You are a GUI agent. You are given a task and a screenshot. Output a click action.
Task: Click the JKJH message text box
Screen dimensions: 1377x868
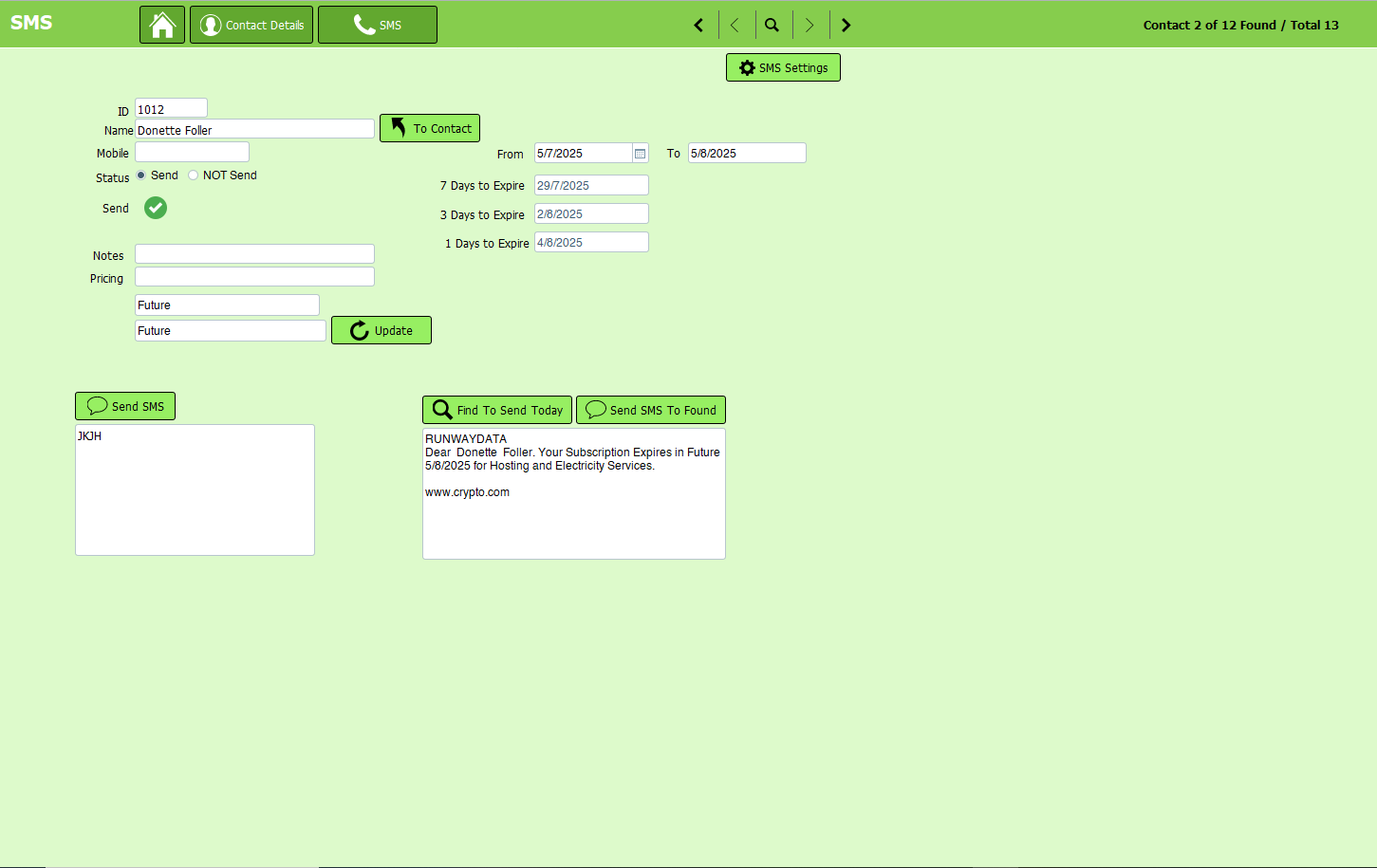point(195,489)
